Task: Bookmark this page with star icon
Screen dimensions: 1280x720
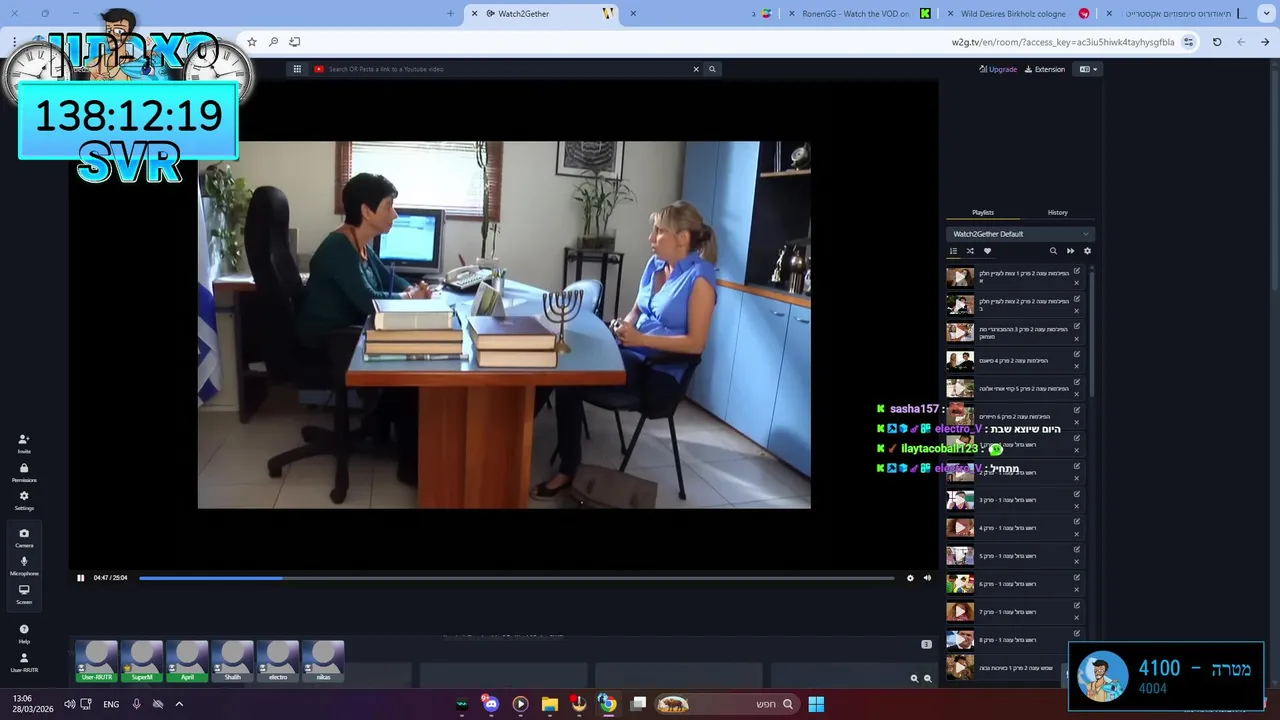Action: pyautogui.click(x=252, y=42)
